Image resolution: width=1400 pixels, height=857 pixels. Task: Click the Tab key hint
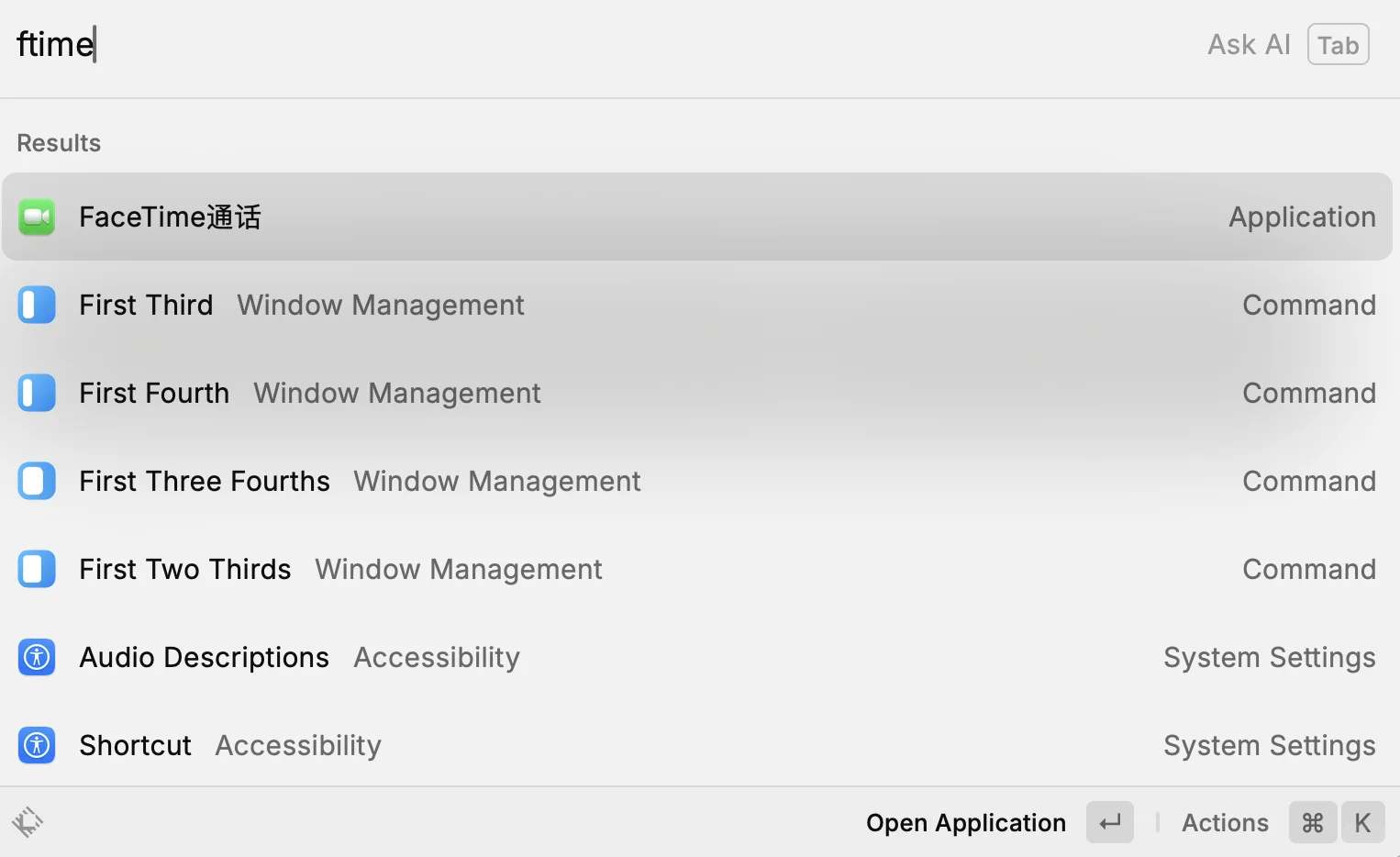click(1338, 45)
